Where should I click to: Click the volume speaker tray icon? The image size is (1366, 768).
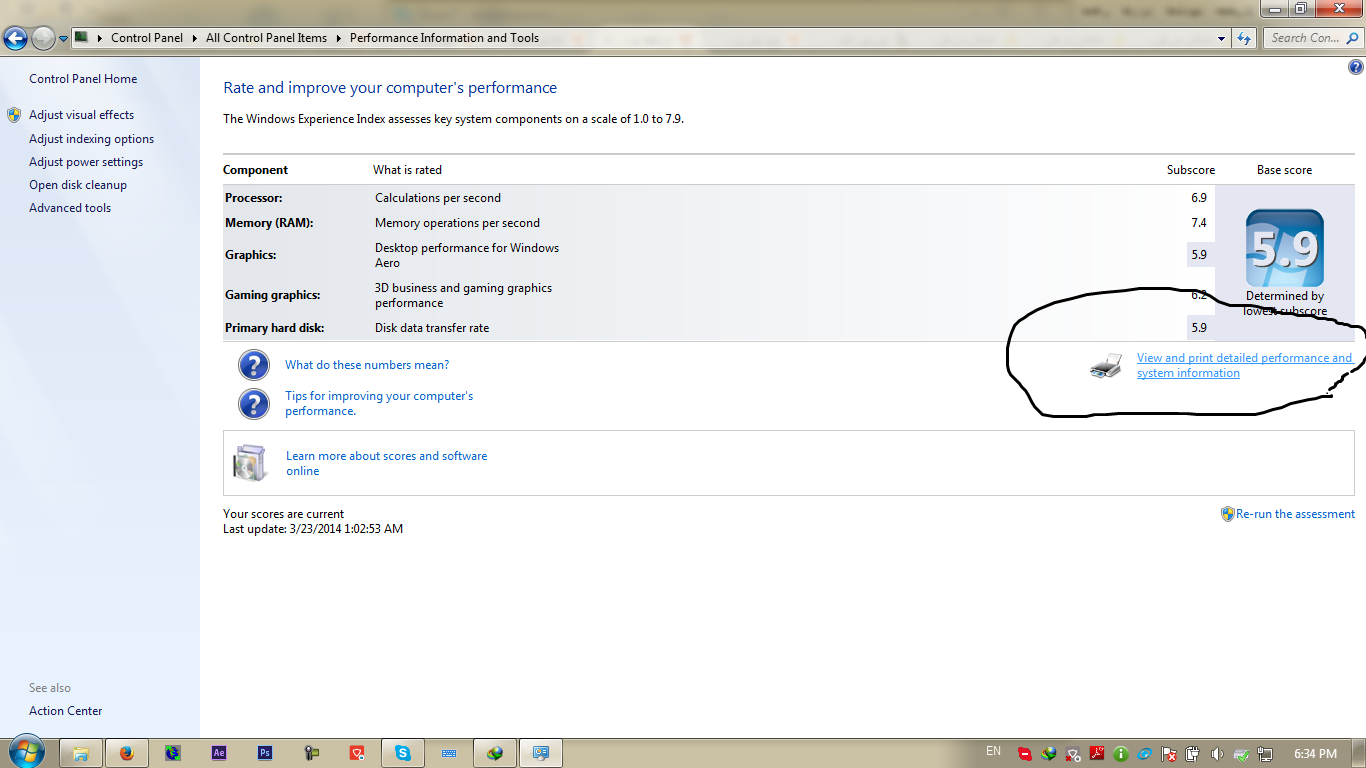coord(1217,754)
